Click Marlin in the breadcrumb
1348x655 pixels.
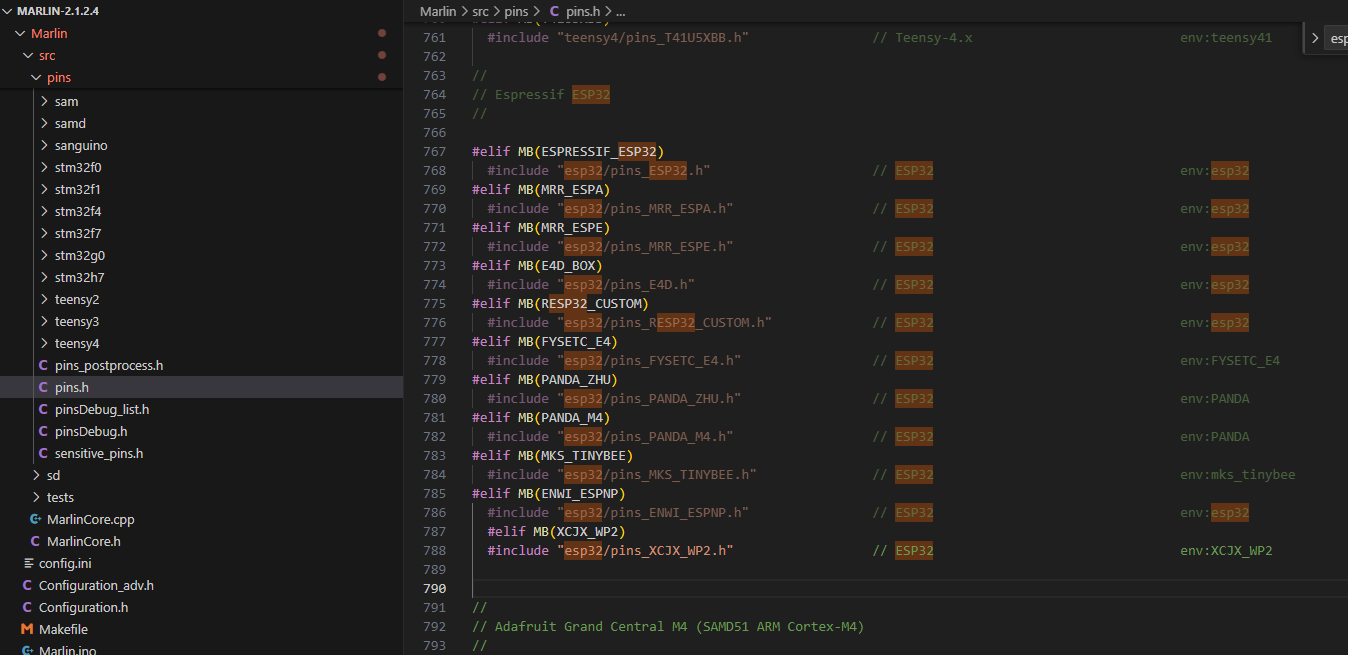438,11
